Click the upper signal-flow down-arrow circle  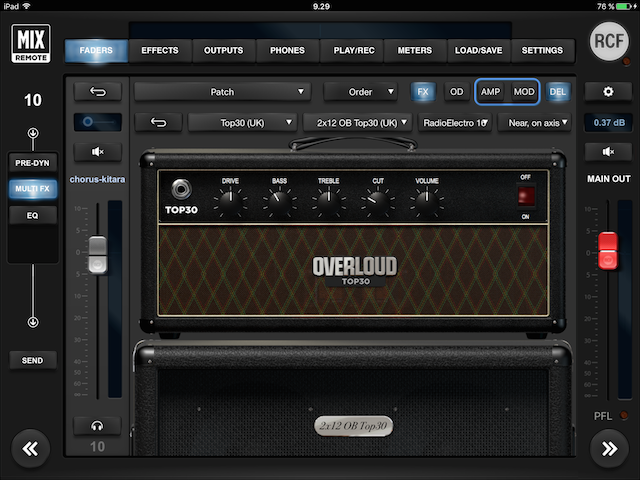pos(33,133)
